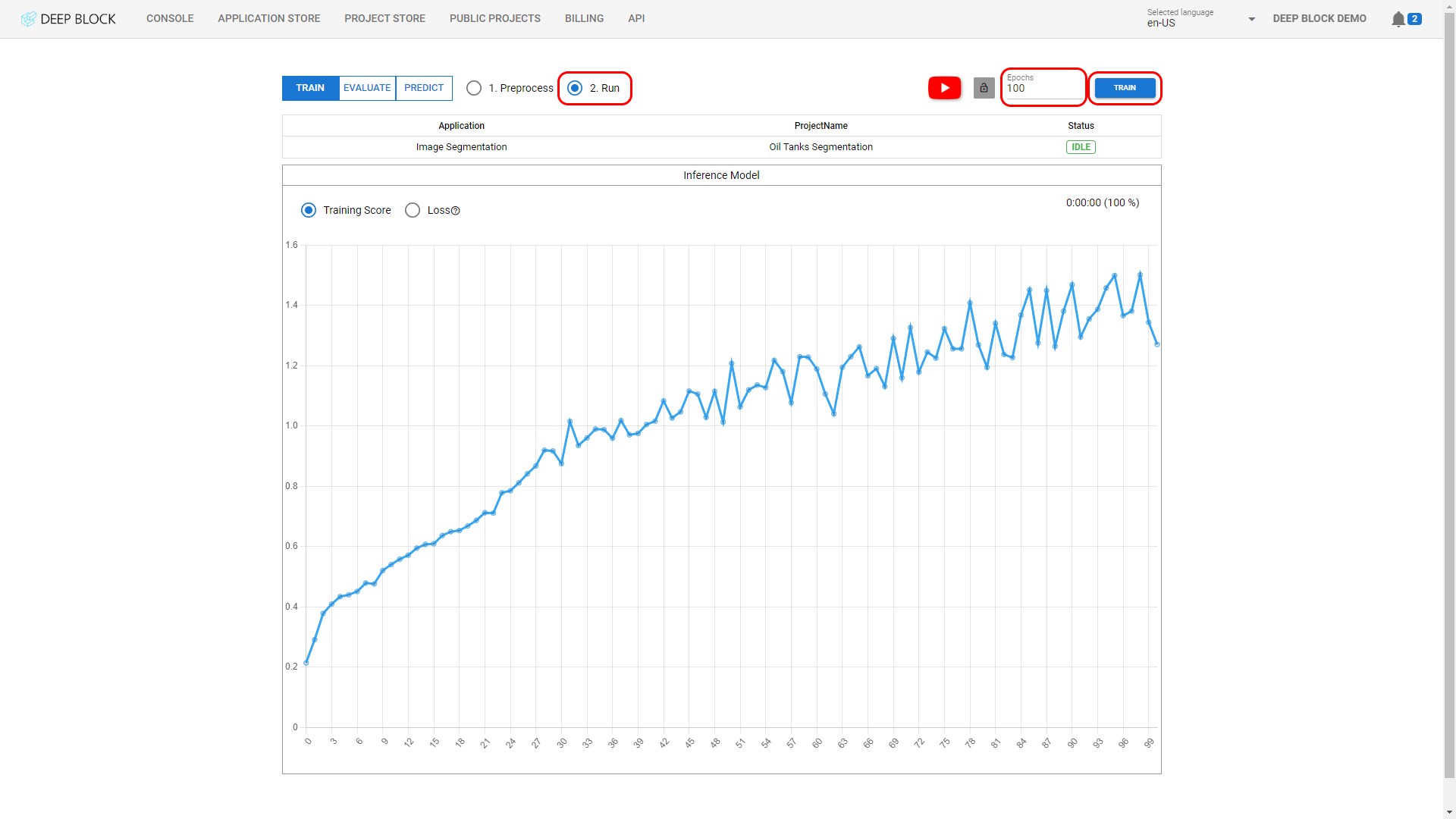This screenshot has height=819, width=1456.
Task: Click the blue TRAIN button
Action: click(1125, 88)
